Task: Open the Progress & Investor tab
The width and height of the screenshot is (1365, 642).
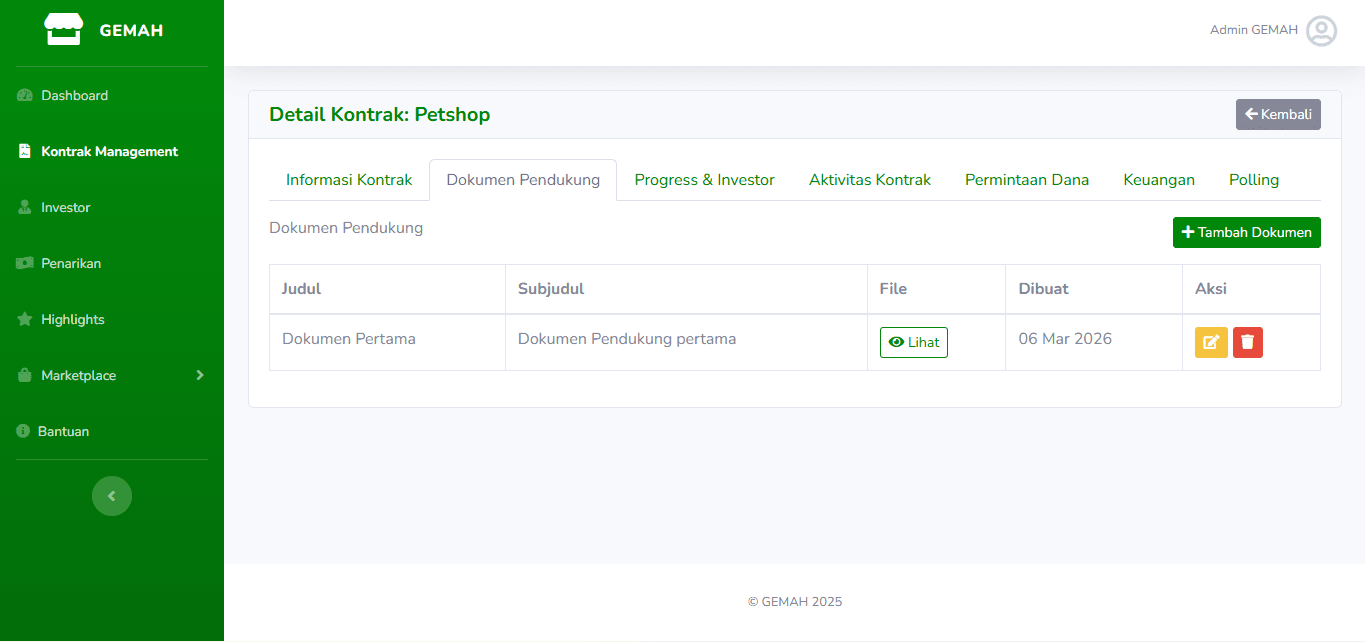Action: 704,180
